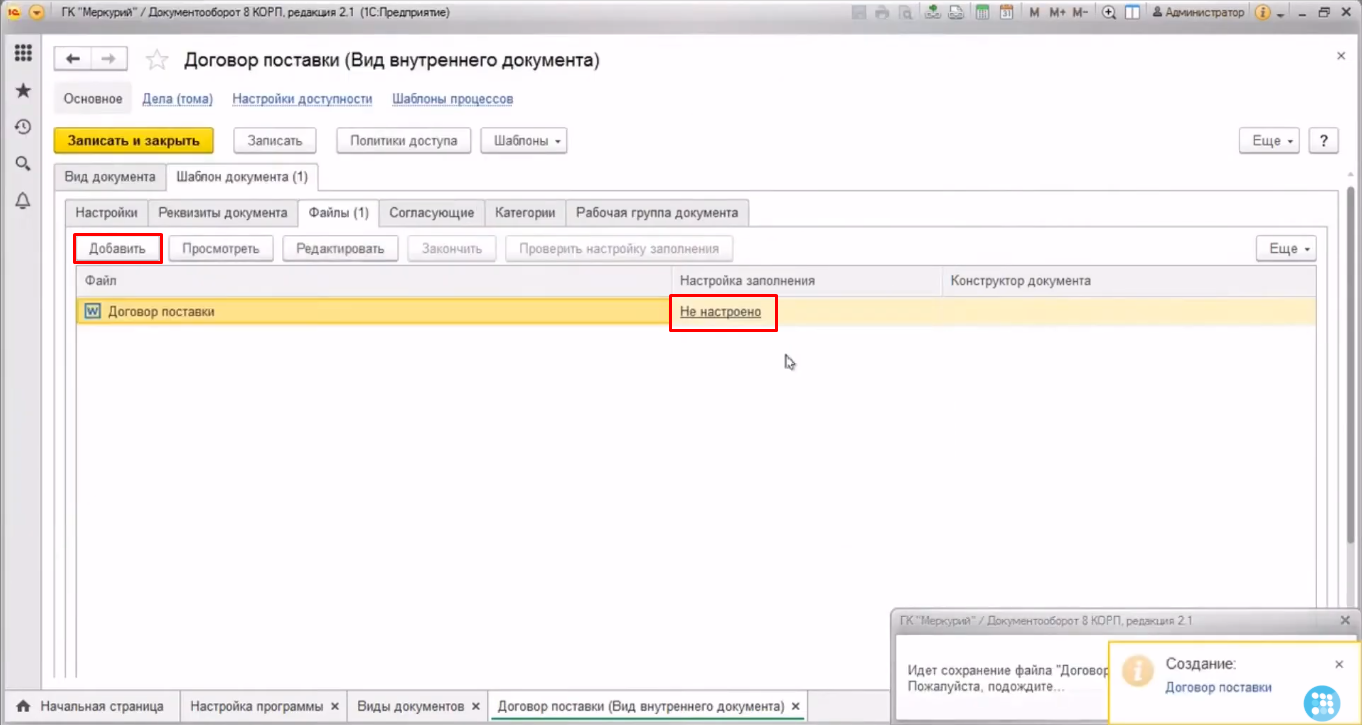
Task: Go forward with the right arrow
Action: (x=109, y=59)
